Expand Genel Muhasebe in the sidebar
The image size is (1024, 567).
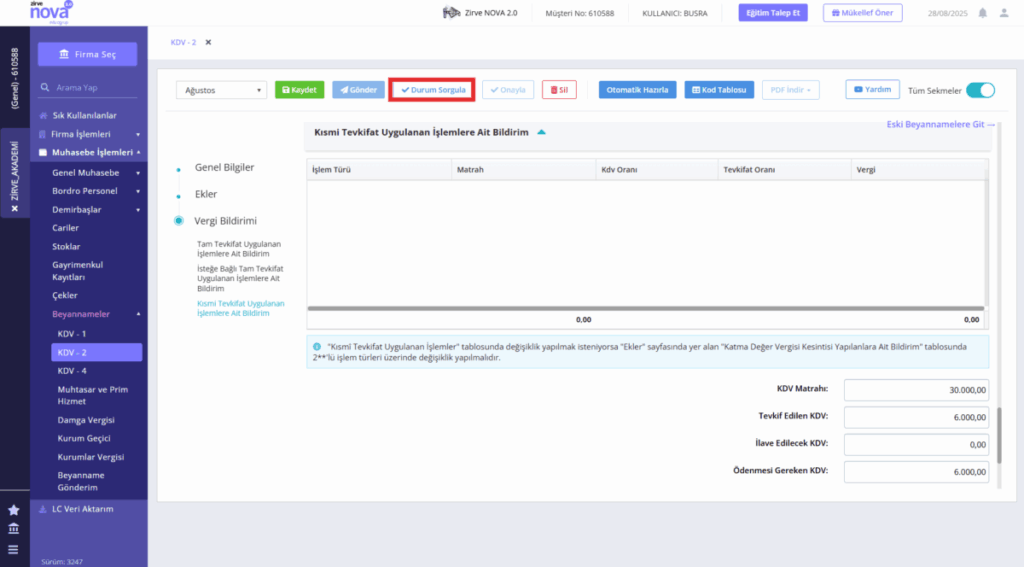tap(96, 172)
